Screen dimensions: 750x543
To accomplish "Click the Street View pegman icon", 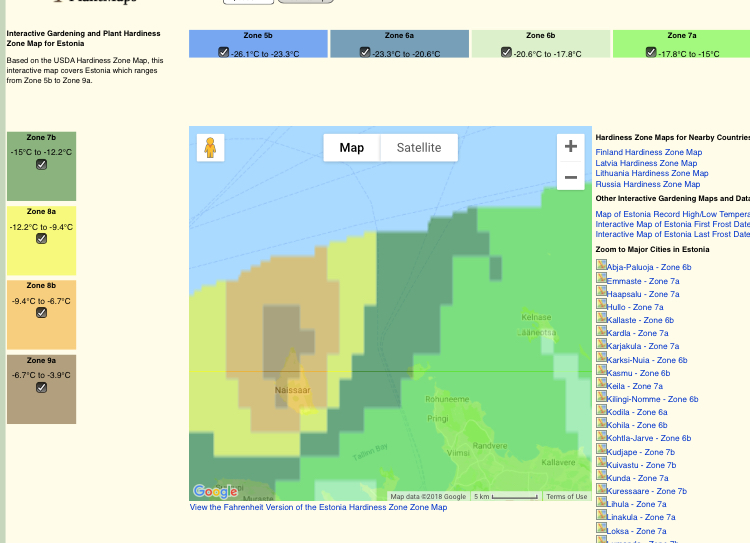I will click(210, 147).
